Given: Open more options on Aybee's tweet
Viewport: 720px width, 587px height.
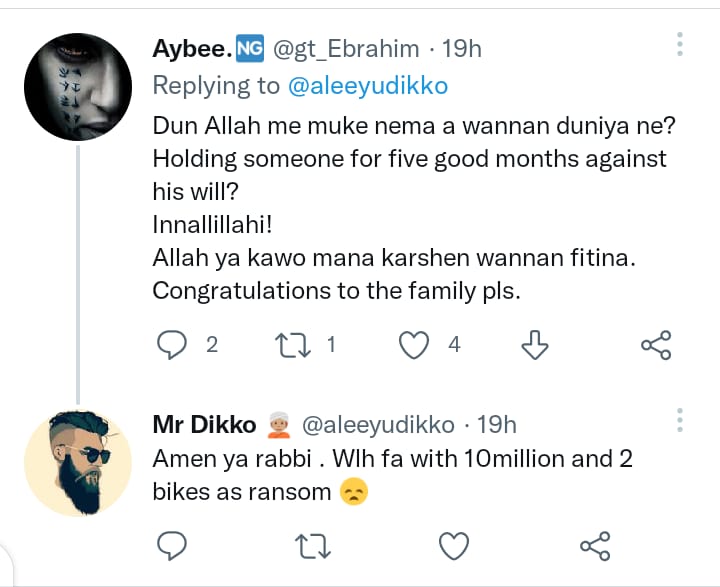Looking at the screenshot, I should coord(679,43).
